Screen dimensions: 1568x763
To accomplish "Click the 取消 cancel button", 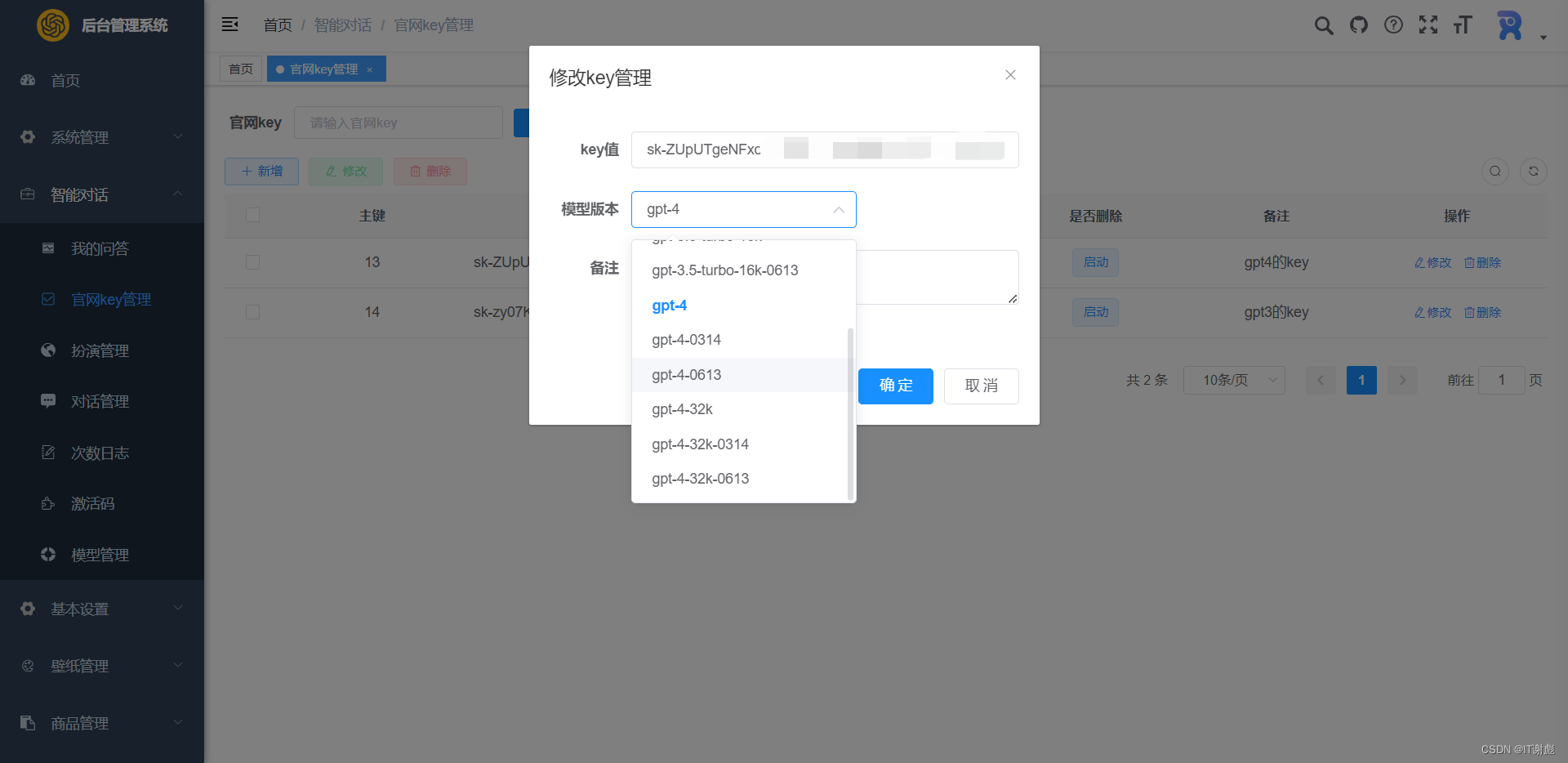I will tap(982, 386).
